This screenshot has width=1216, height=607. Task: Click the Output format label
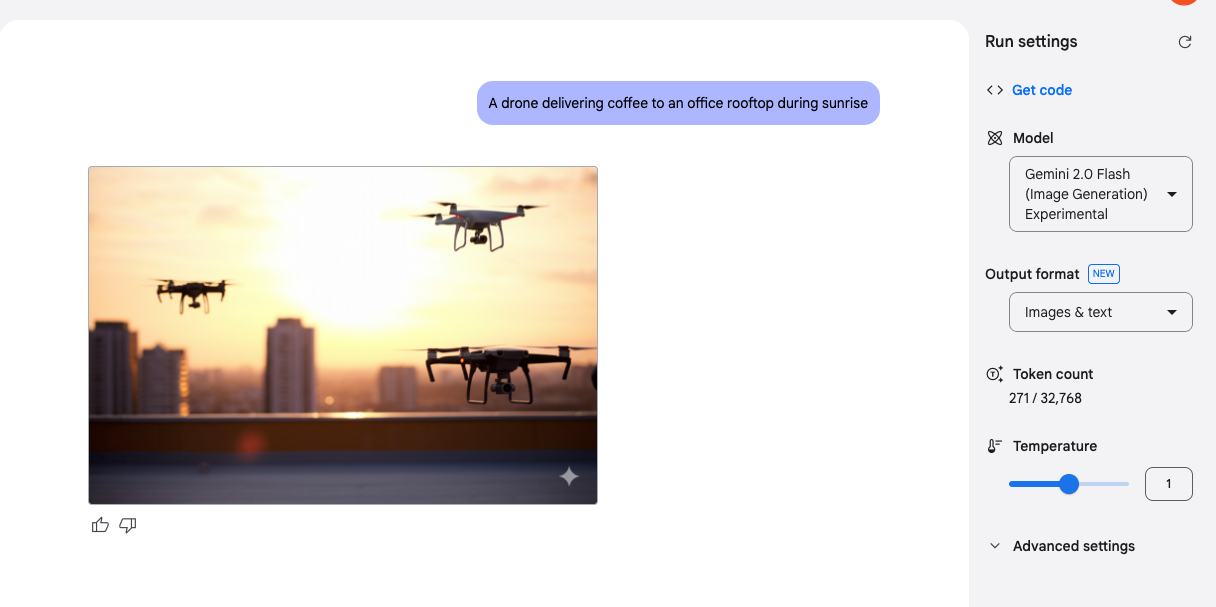(1032, 274)
